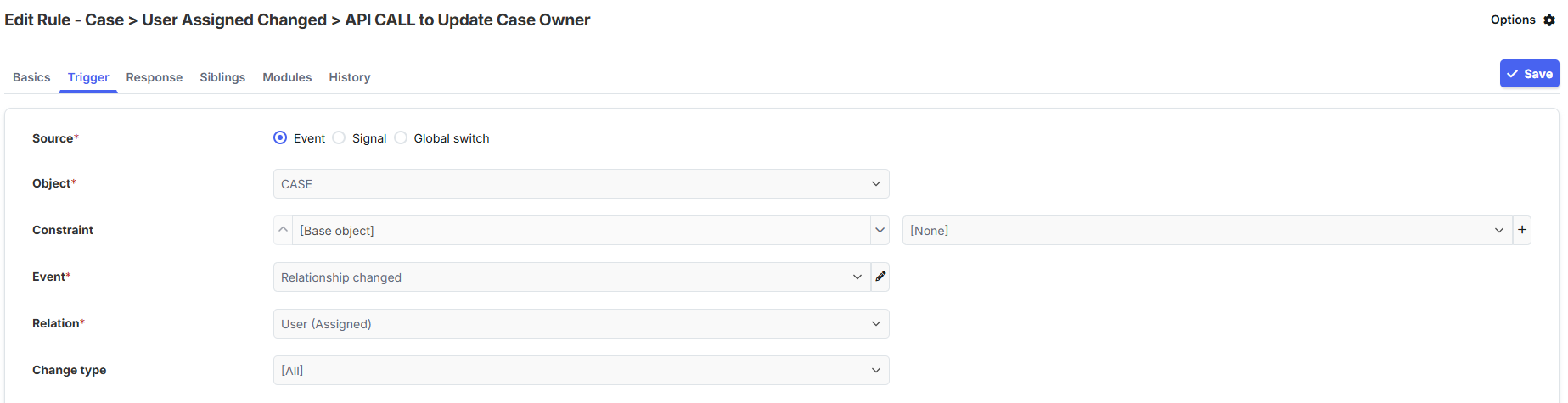Select the Event source radio button
This screenshot has width=1568, height=403.
pyautogui.click(x=280, y=137)
